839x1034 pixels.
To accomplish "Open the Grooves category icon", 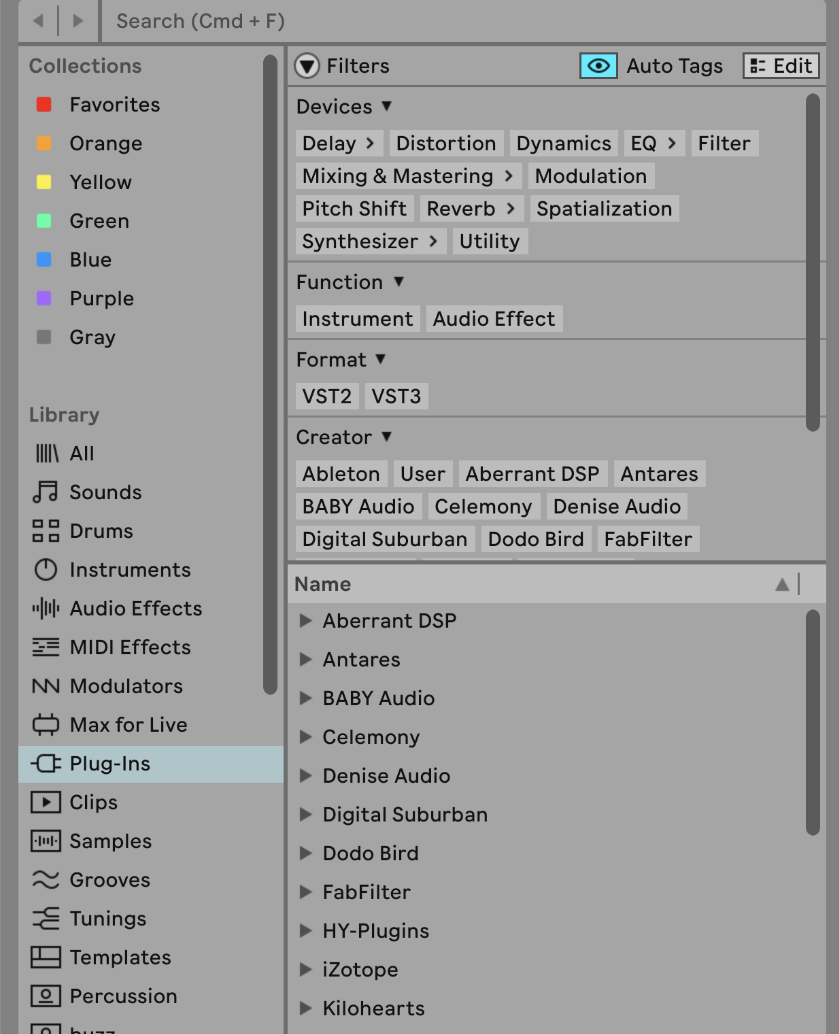I will pos(45,880).
